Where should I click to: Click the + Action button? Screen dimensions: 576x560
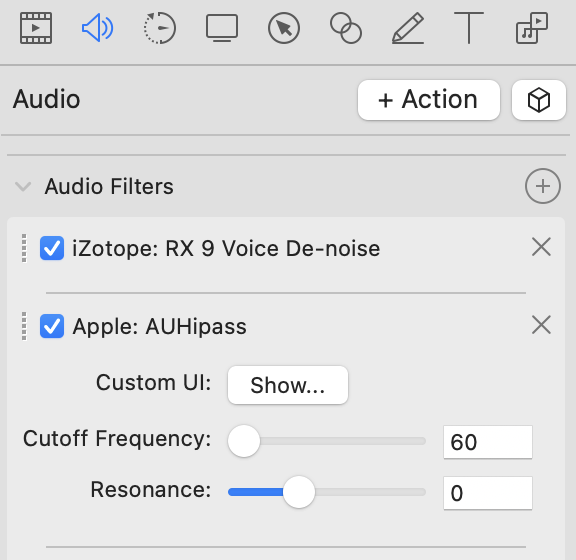[429, 100]
